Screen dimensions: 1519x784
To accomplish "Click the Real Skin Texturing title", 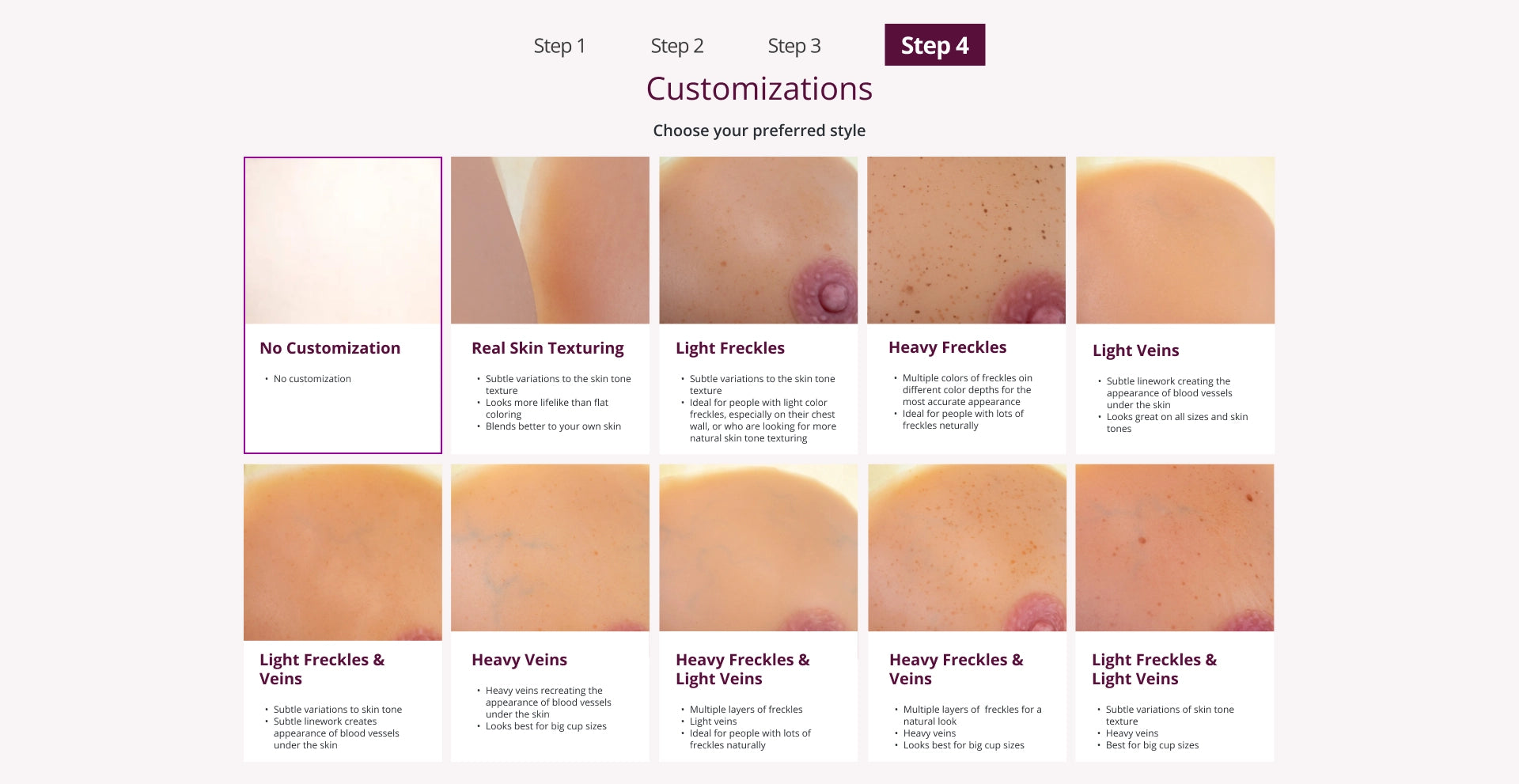I will [547, 348].
